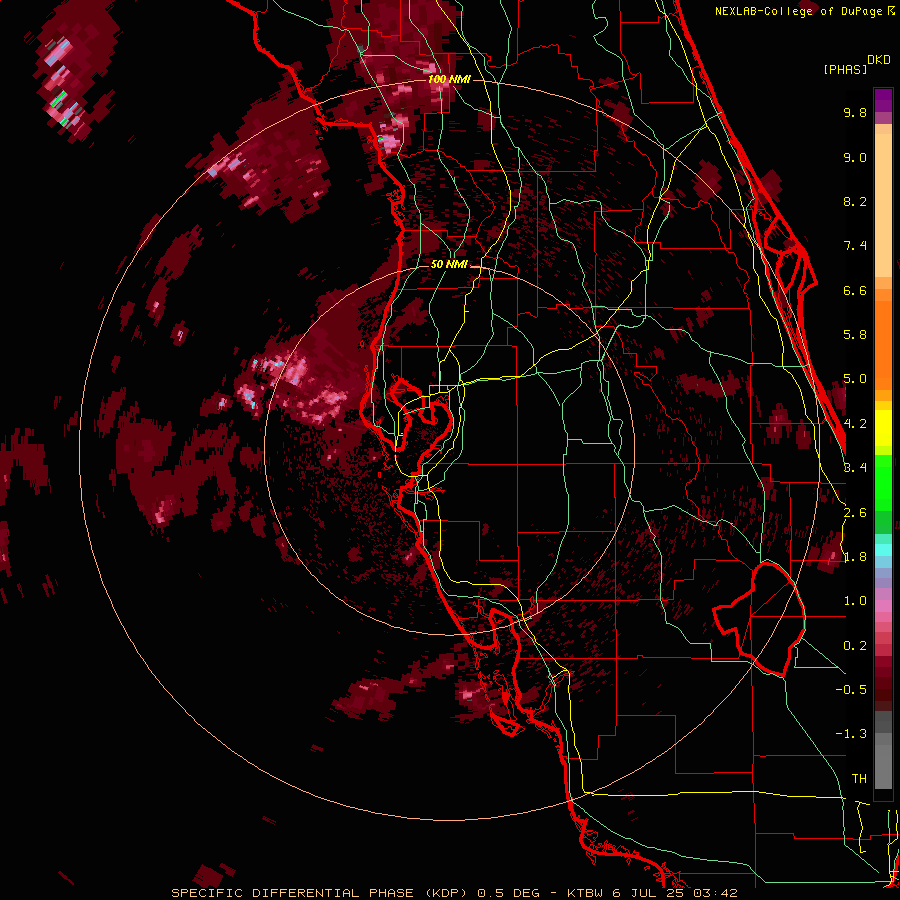Click the 2.6 scale value
This screenshot has width=900, height=900.
[855, 513]
